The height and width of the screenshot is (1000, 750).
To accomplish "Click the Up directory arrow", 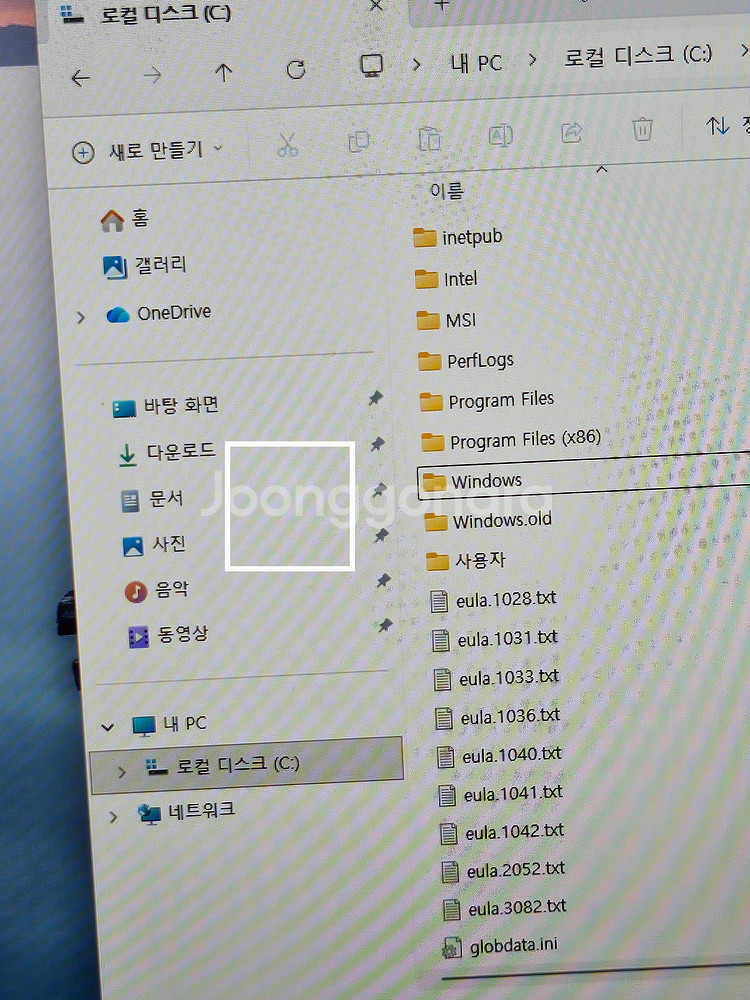I will coord(223,73).
